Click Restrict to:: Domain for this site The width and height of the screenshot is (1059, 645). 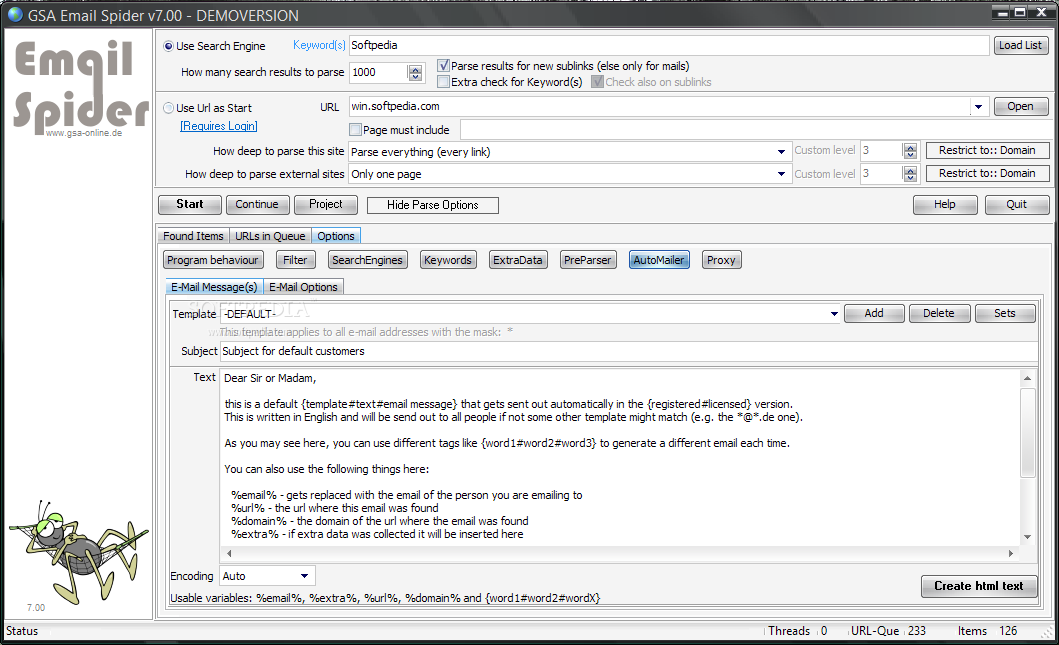987,151
